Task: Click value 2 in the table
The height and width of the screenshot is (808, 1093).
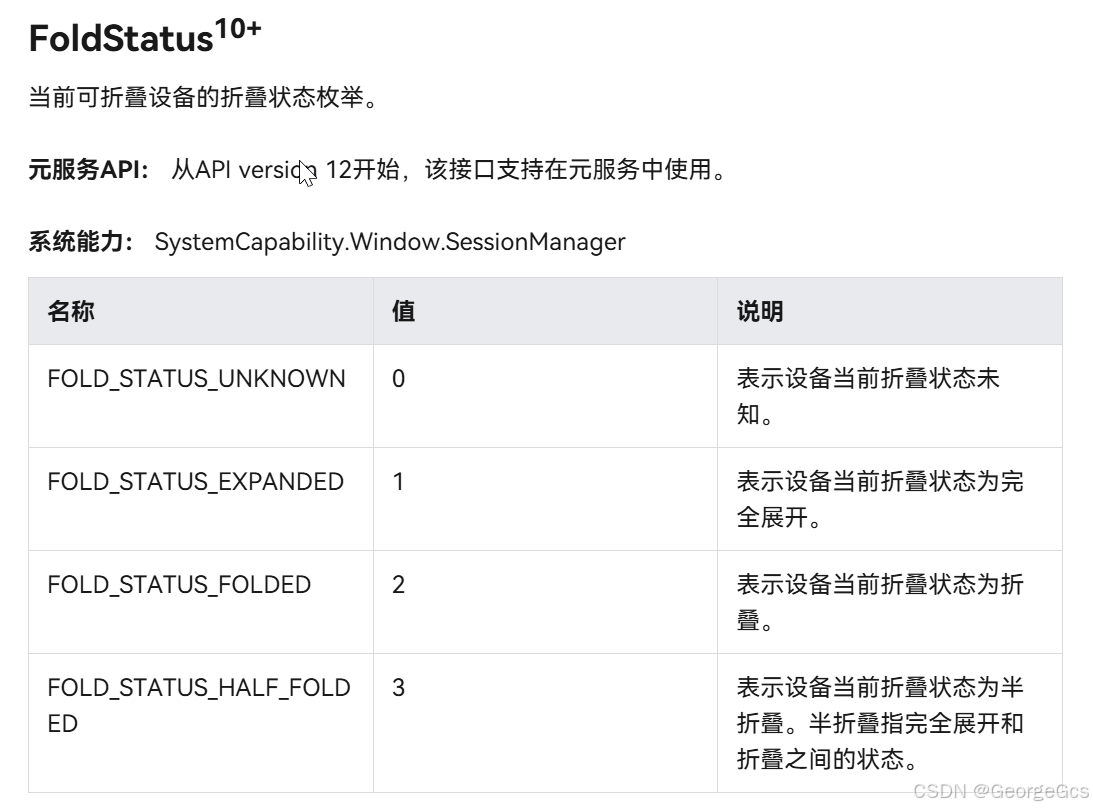Action: [x=398, y=585]
